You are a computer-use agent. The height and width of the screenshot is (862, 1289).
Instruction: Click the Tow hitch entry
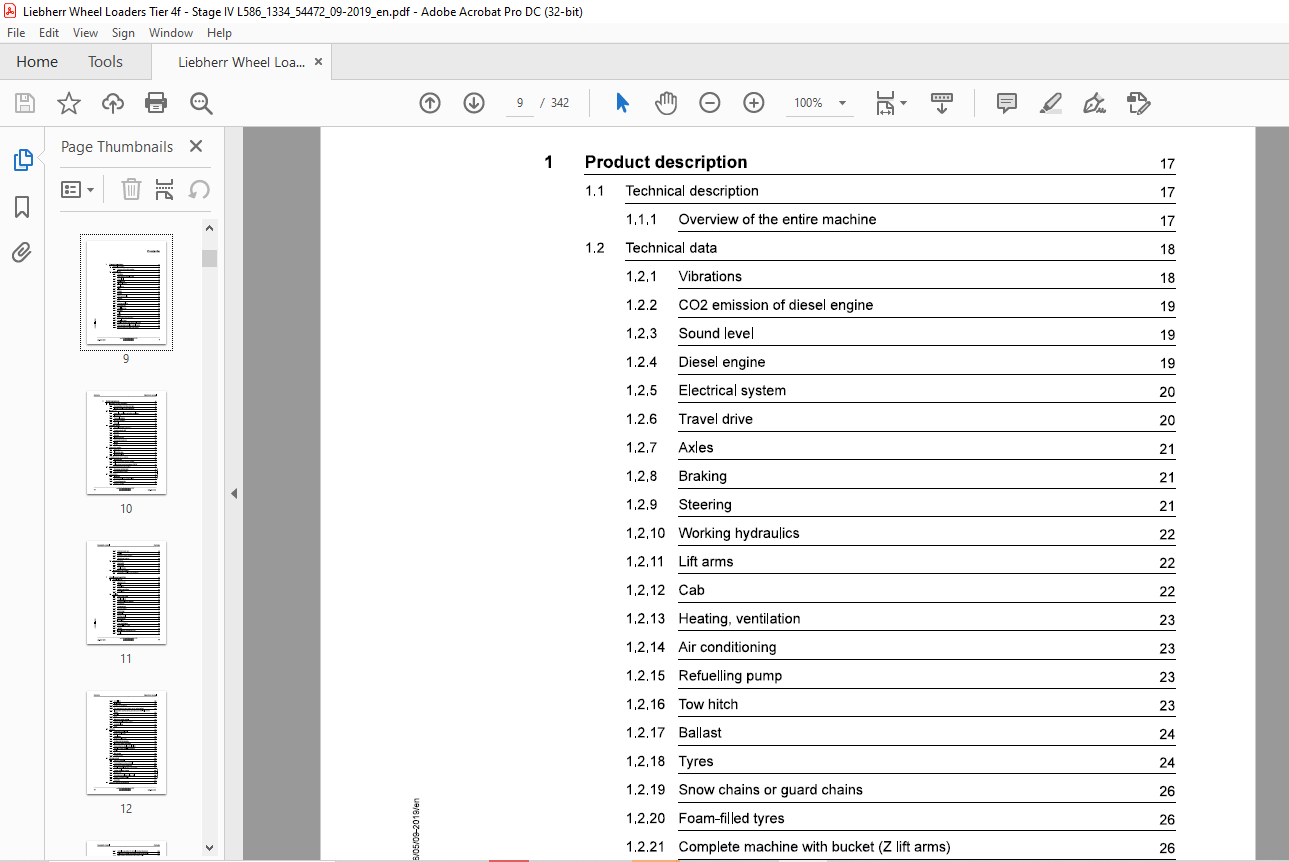pyautogui.click(x=708, y=704)
